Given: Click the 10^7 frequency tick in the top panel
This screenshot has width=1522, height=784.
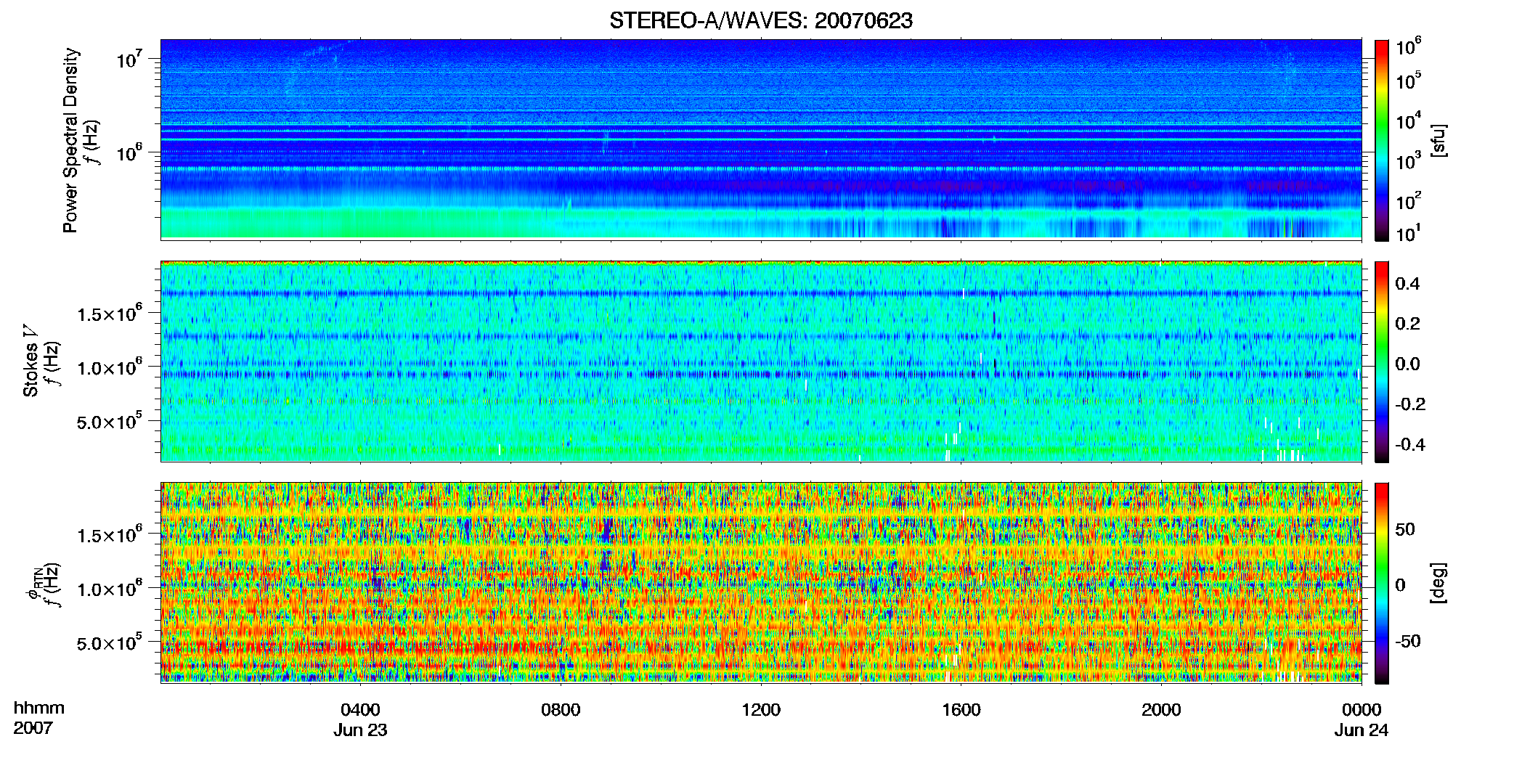Looking at the screenshot, I should click(129, 59).
